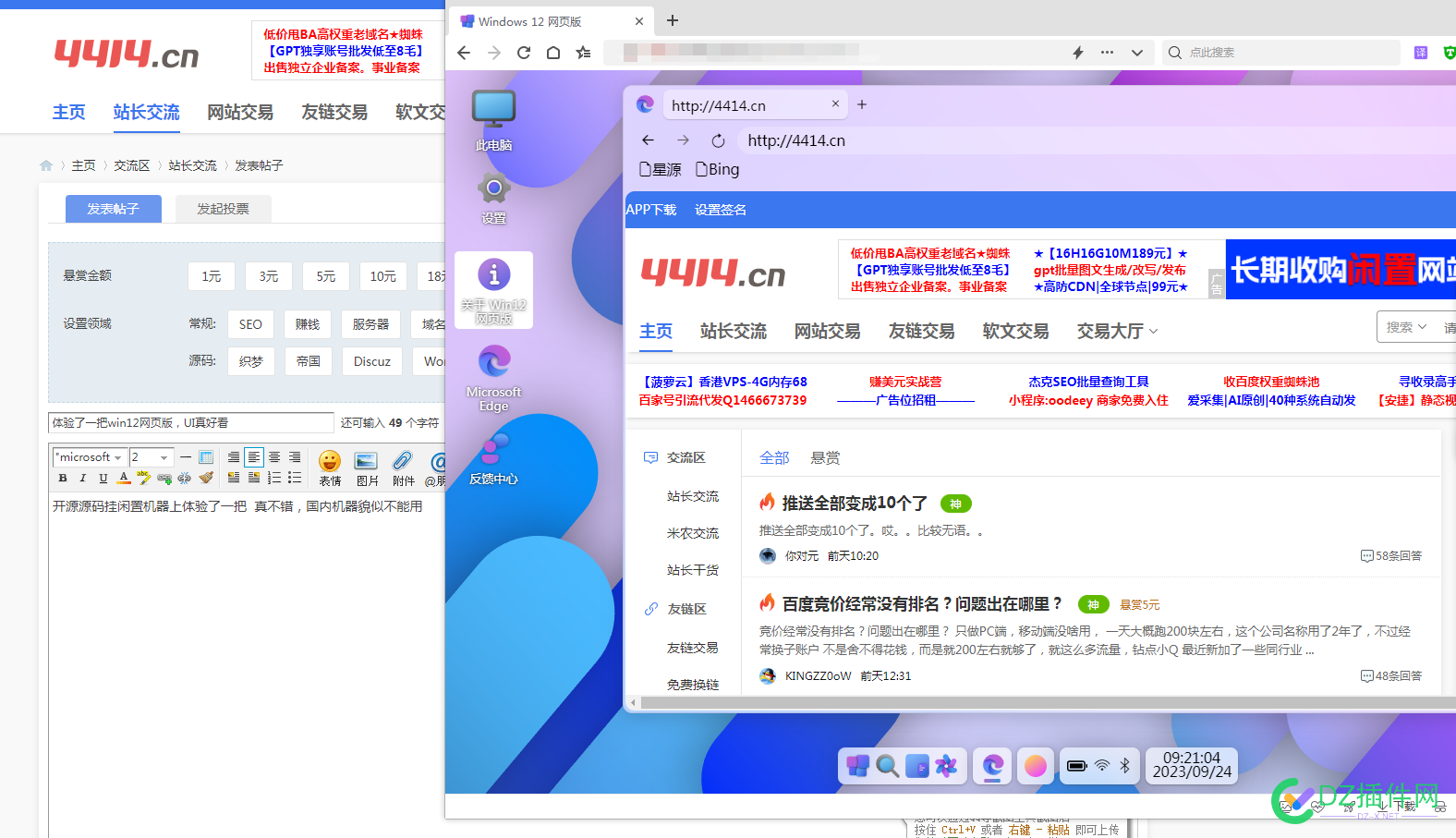The image size is (1456, 838).
Task: Choose the SEO field tag
Action: [250, 324]
